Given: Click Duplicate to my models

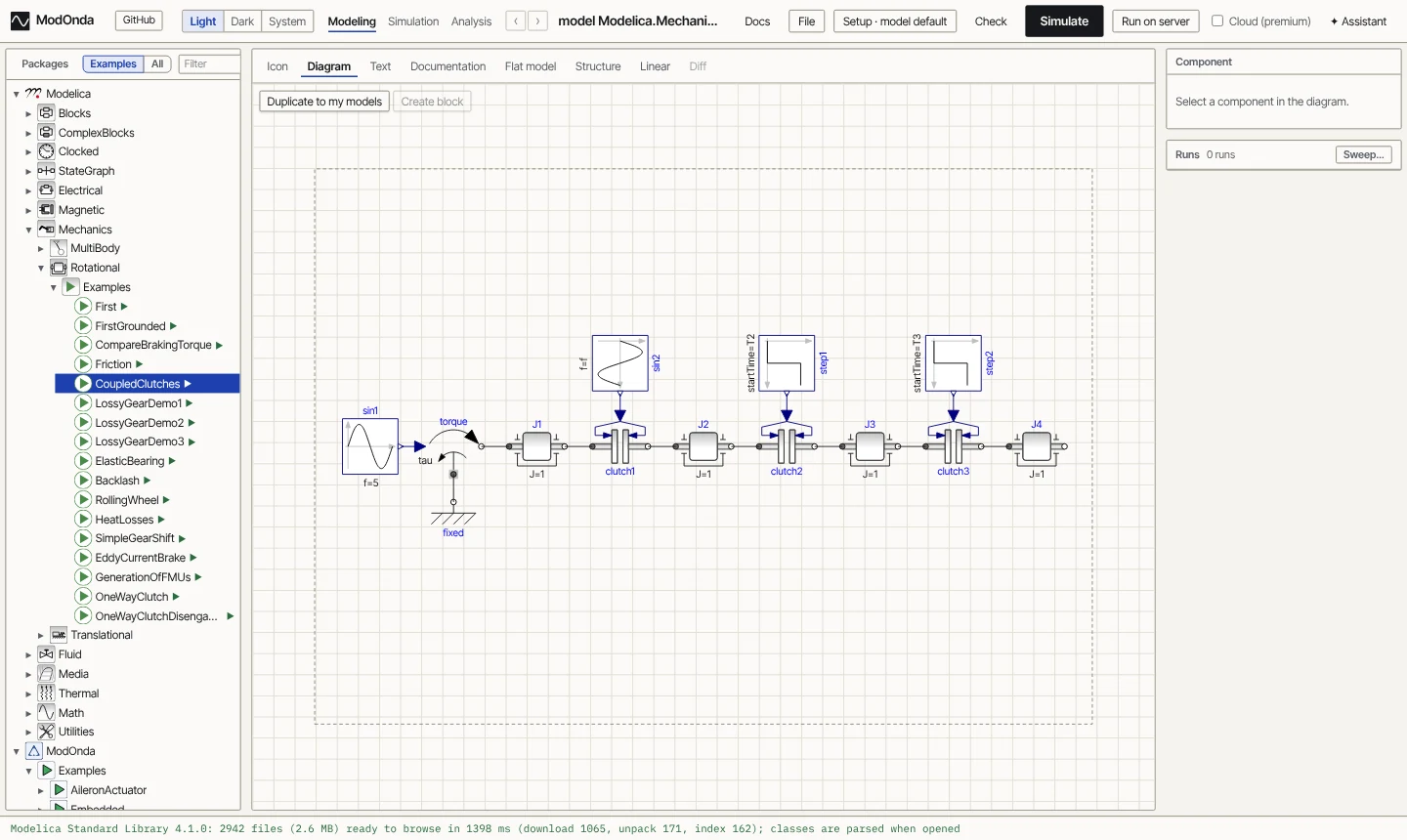Looking at the screenshot, I should pos(324,102).
